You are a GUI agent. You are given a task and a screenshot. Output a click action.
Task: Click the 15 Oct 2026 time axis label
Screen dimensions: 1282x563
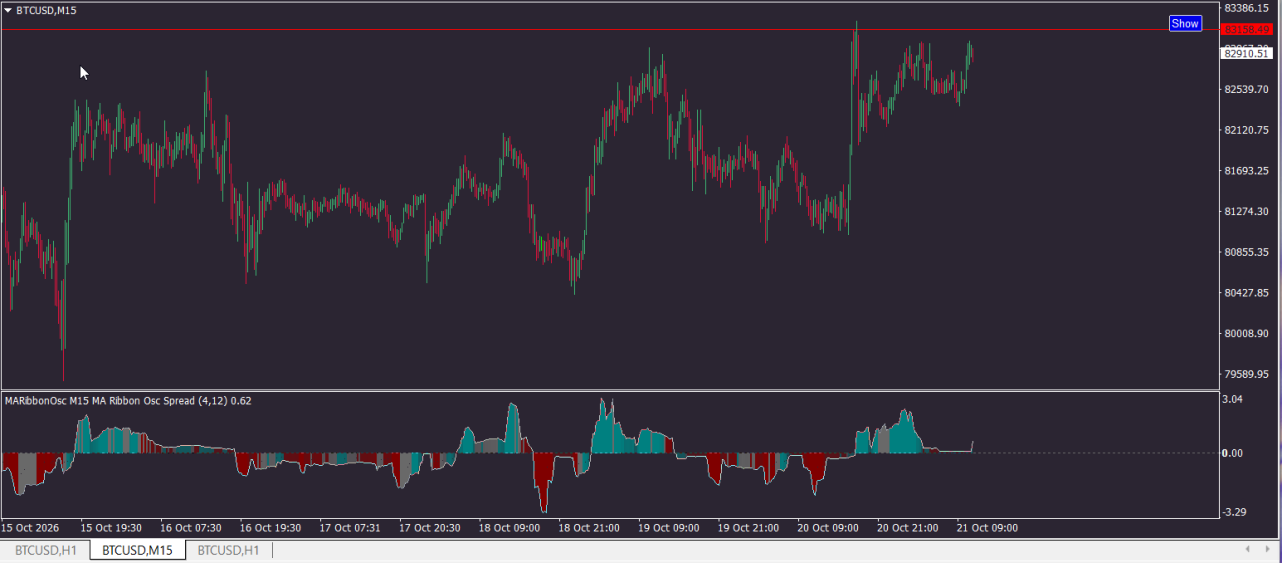[x=30, y=527]
